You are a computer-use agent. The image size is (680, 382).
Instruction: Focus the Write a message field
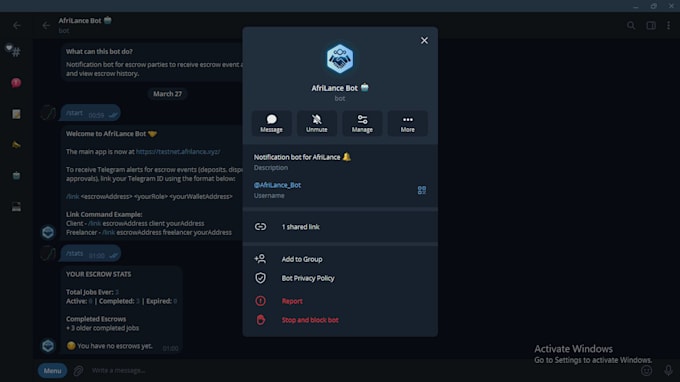362,371
